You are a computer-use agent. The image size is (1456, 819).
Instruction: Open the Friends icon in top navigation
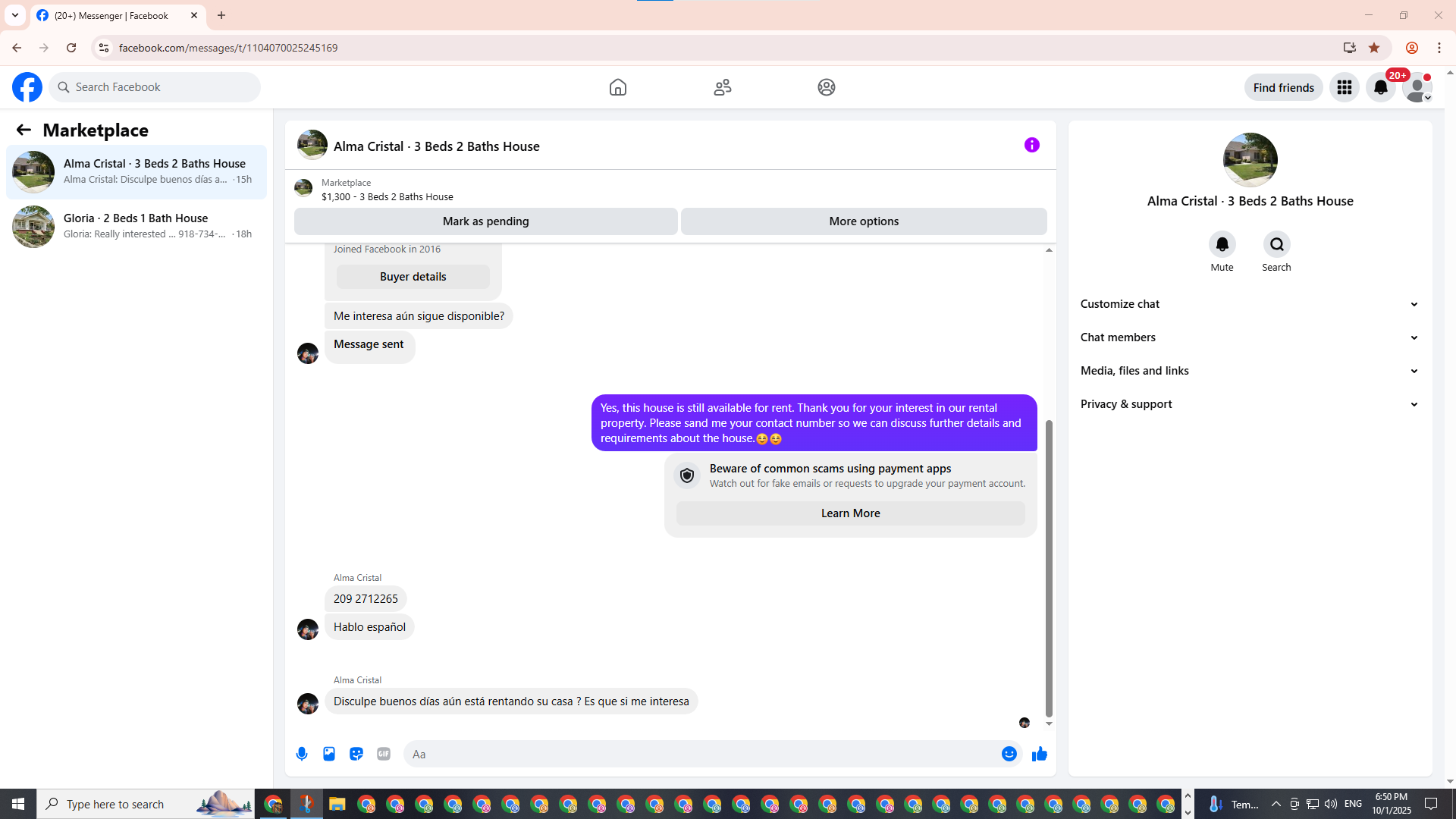point(723,87)
